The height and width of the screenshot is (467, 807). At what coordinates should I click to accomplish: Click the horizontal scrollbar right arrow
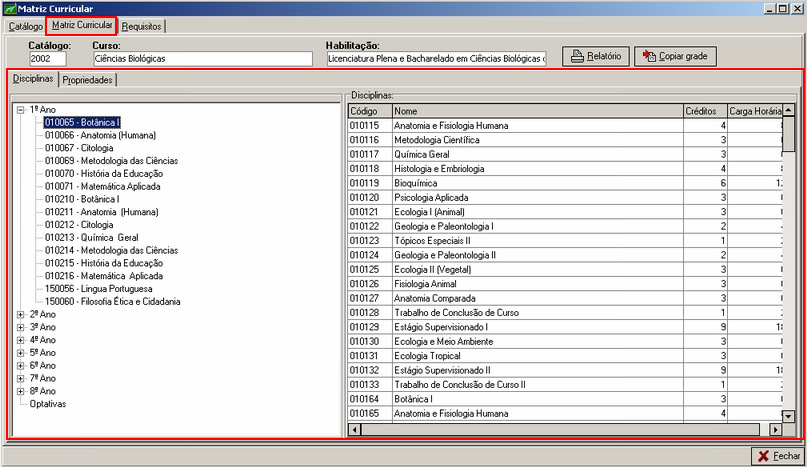(x=775, y=429)
